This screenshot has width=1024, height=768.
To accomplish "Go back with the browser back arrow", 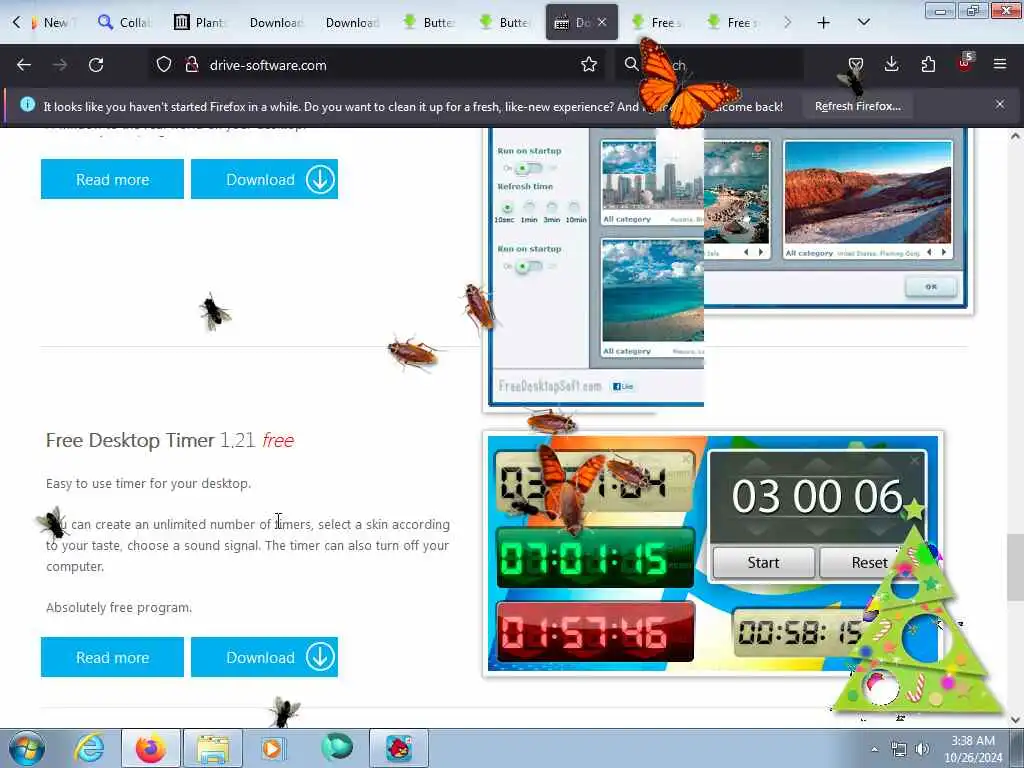I will 24,65.
